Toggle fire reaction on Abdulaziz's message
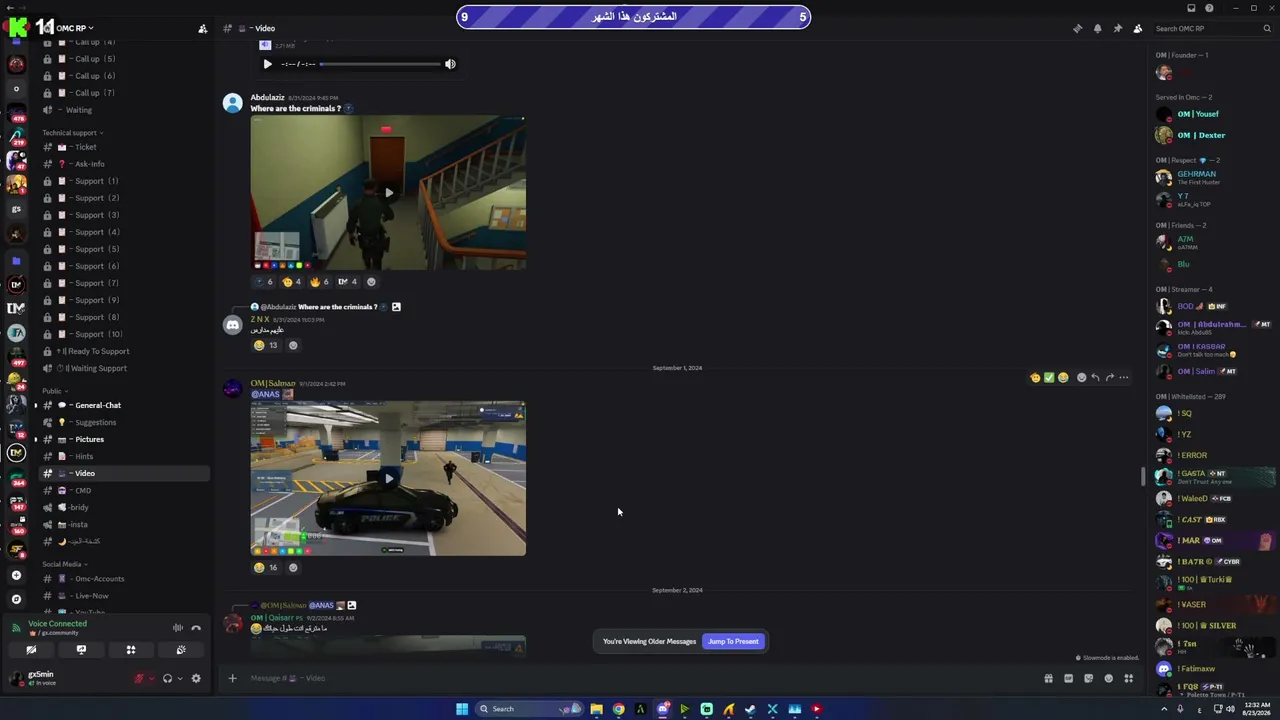This screenshot has height=720, width=1280. pos(320,282)
